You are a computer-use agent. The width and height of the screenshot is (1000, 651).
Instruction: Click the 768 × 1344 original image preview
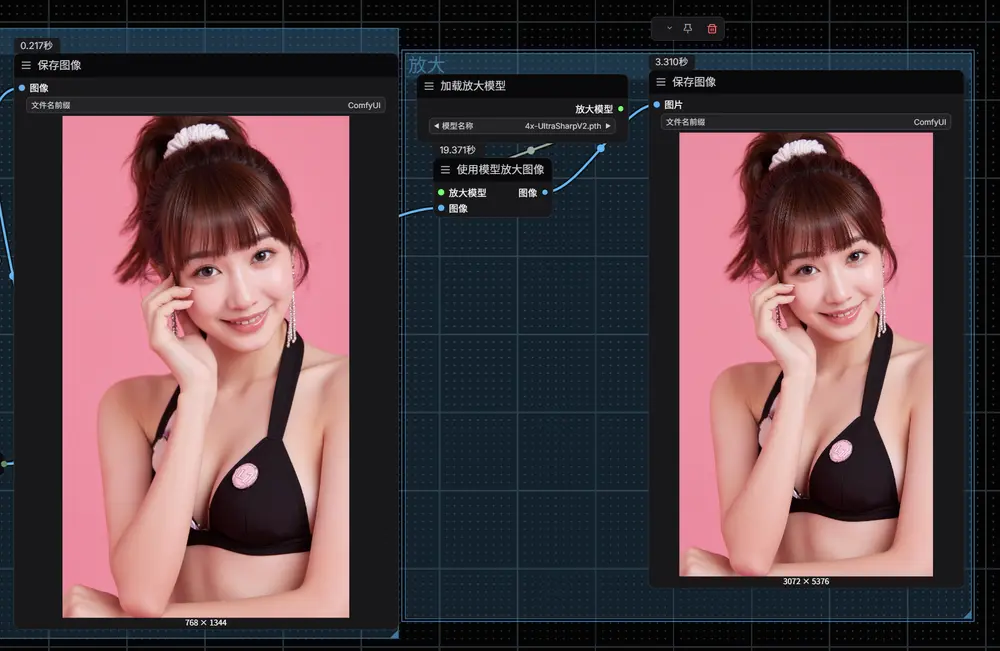205,366
